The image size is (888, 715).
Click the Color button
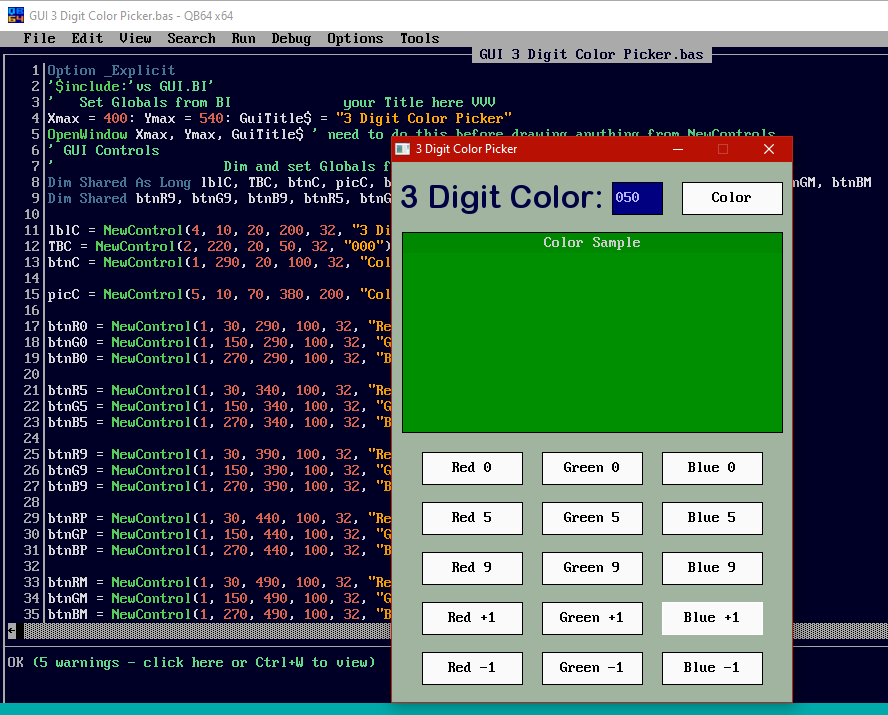tap(732, 198)
